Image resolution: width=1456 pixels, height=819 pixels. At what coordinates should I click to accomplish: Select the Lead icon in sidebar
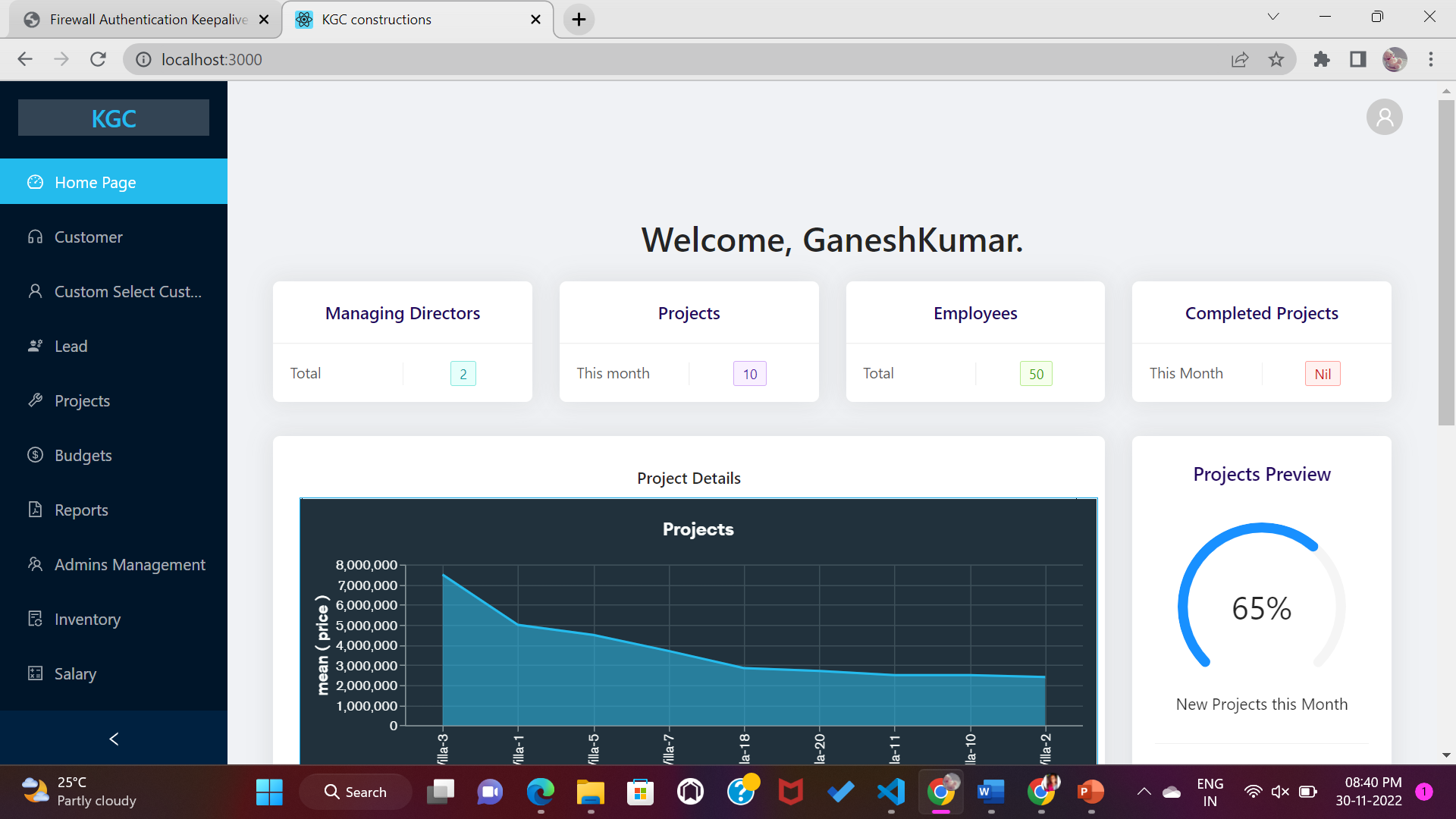[x=35, y=345]
